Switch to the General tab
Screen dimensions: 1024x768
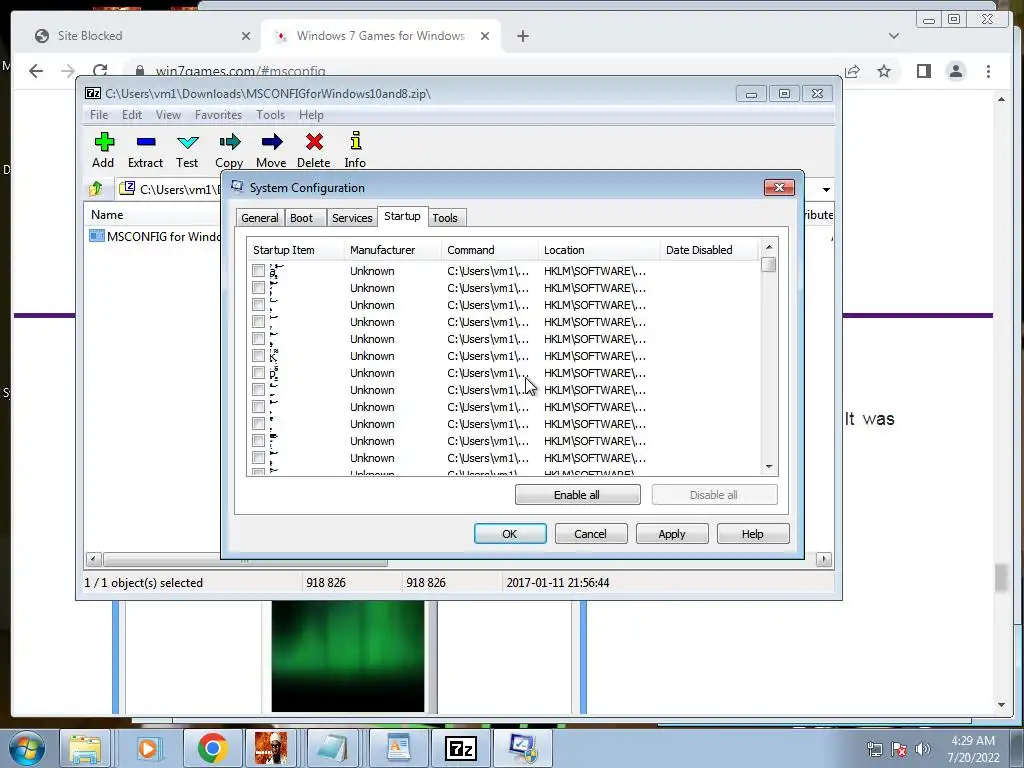(x=260, y=217)
